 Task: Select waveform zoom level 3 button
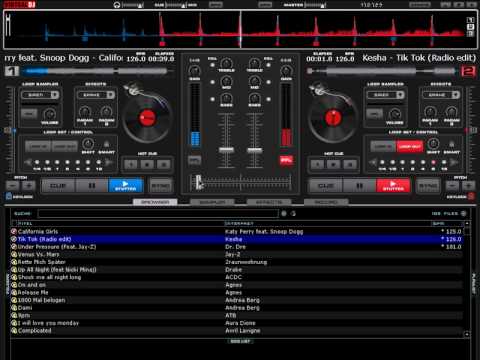(470, 34)
